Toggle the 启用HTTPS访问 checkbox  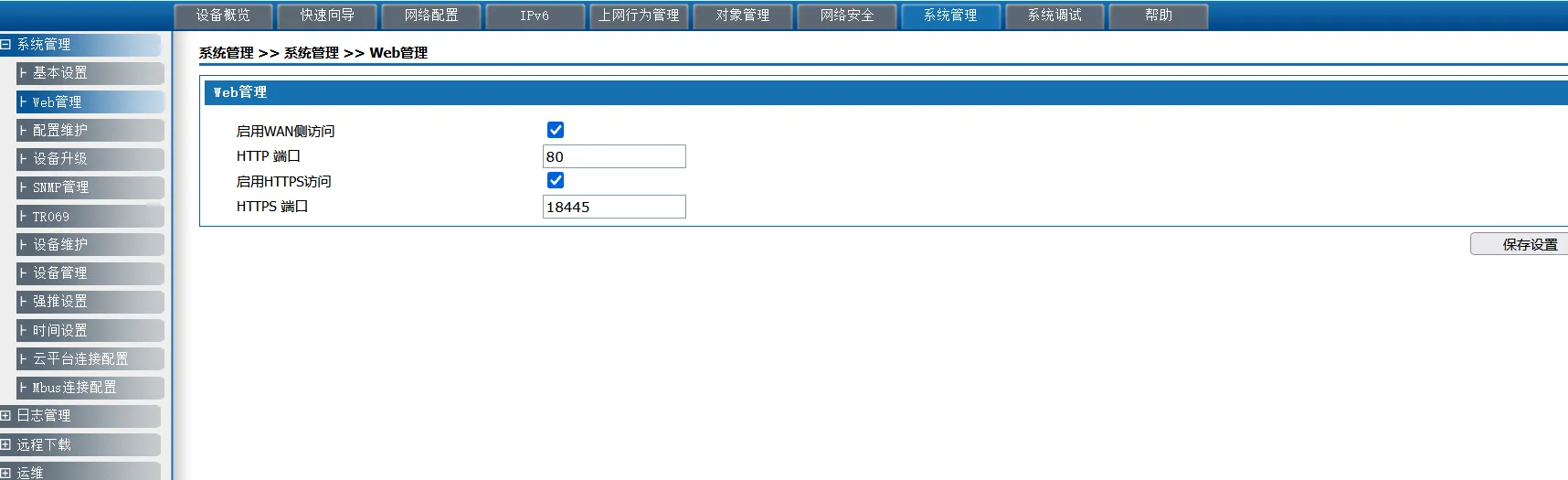(556, 180)
